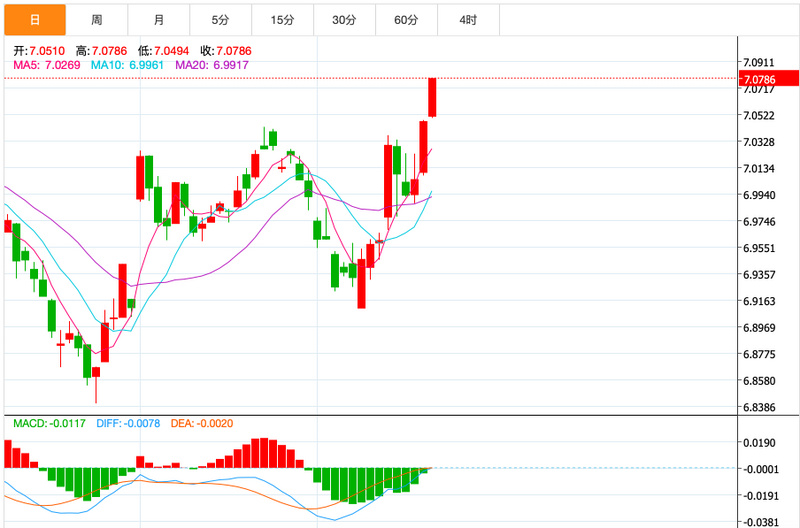Viewport: 800px width, 528px height.
Task: Click the 0.0190 MACD axis label
Action: point(761,443)
